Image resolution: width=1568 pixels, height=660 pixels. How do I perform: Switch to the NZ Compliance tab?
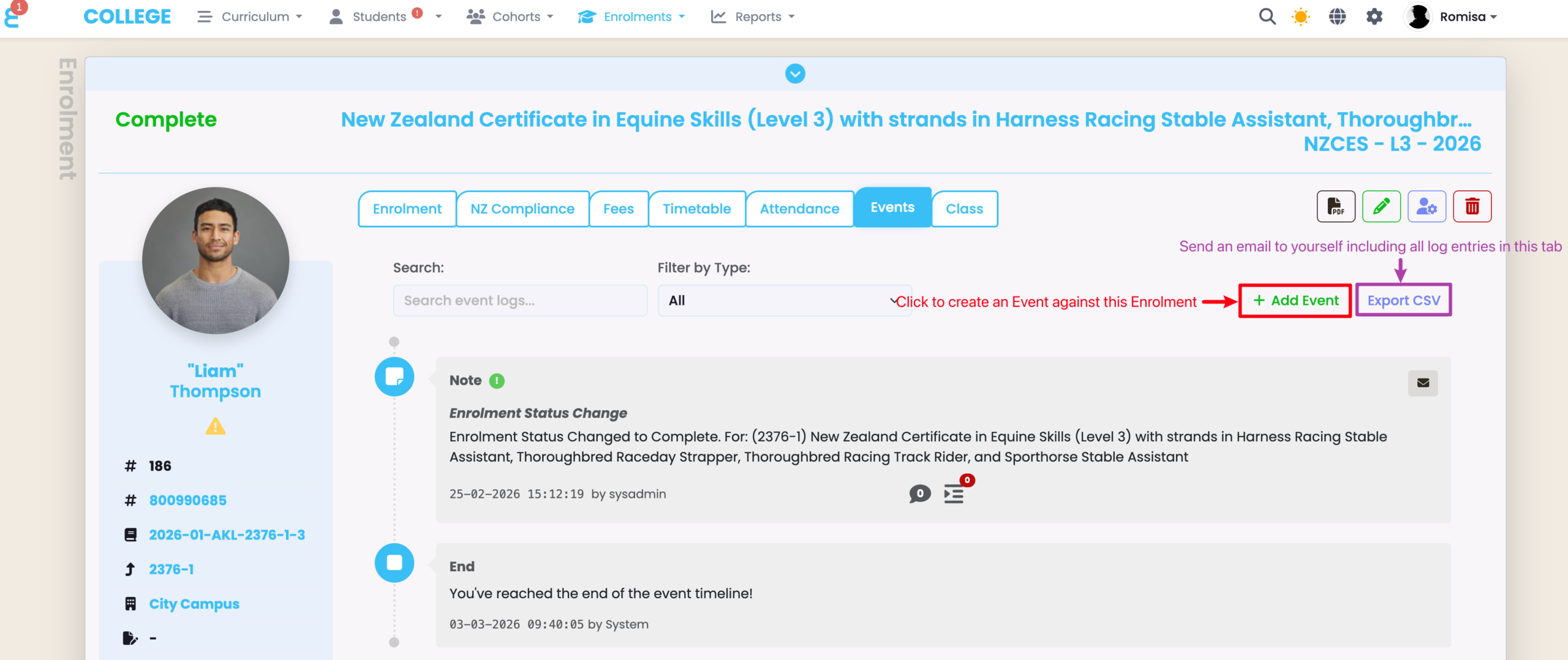[522, 209]
